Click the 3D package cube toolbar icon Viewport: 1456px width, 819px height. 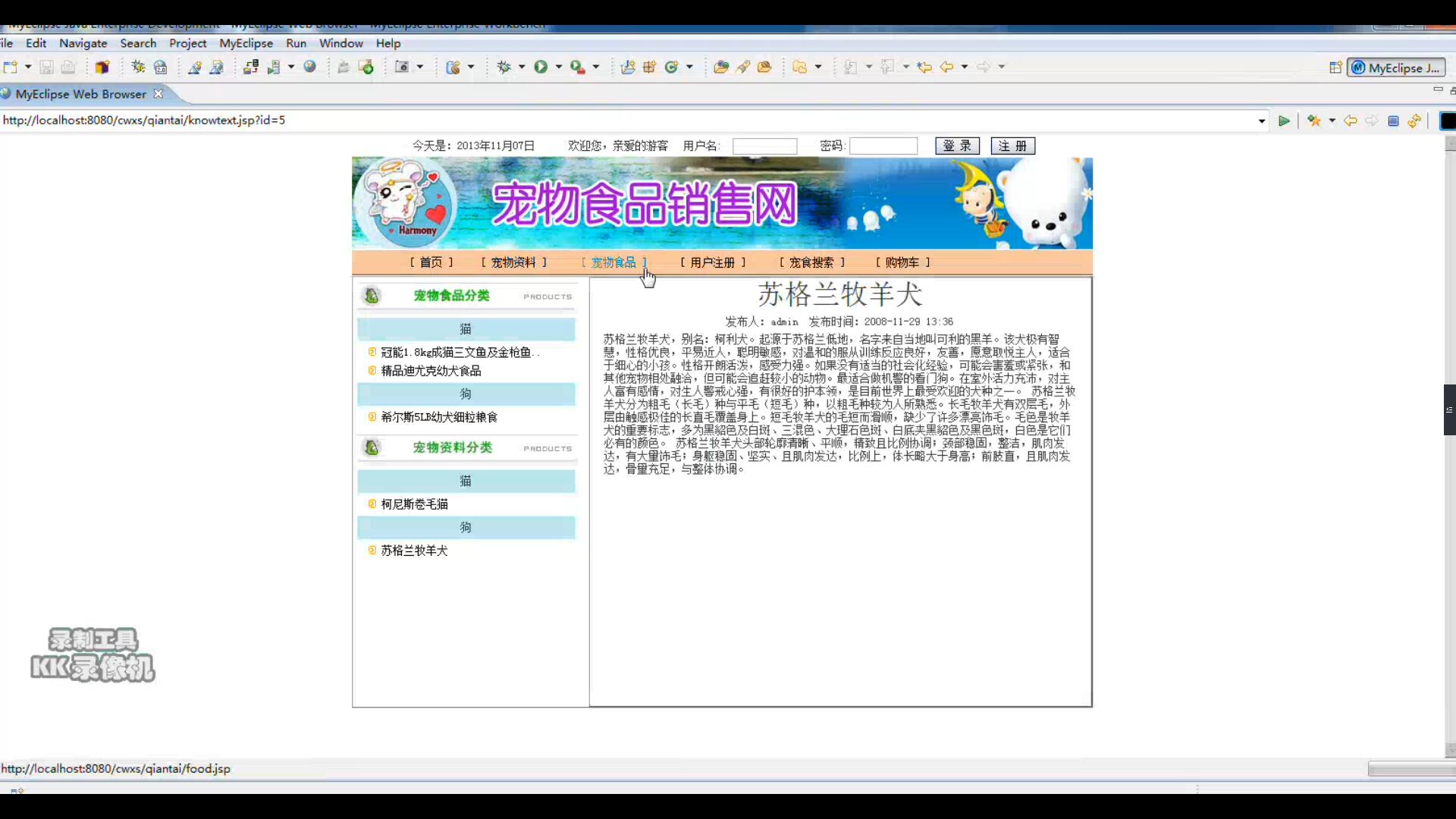point(102,67)
